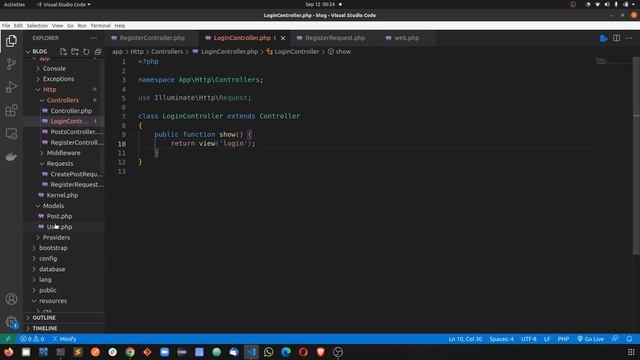Open the remote window indicator in status bar

pyautogui.click(x=8, y=339)
